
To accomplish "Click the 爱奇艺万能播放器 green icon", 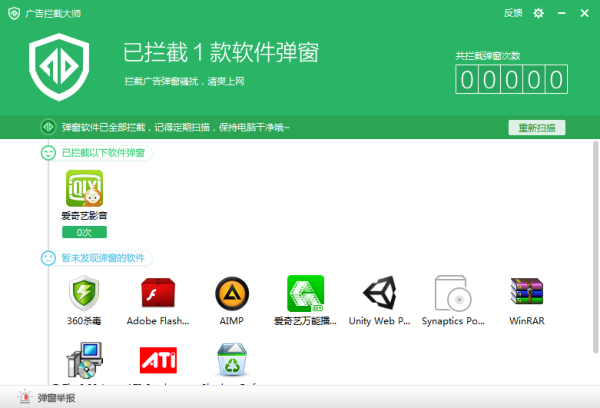I will tap(305, 294).
